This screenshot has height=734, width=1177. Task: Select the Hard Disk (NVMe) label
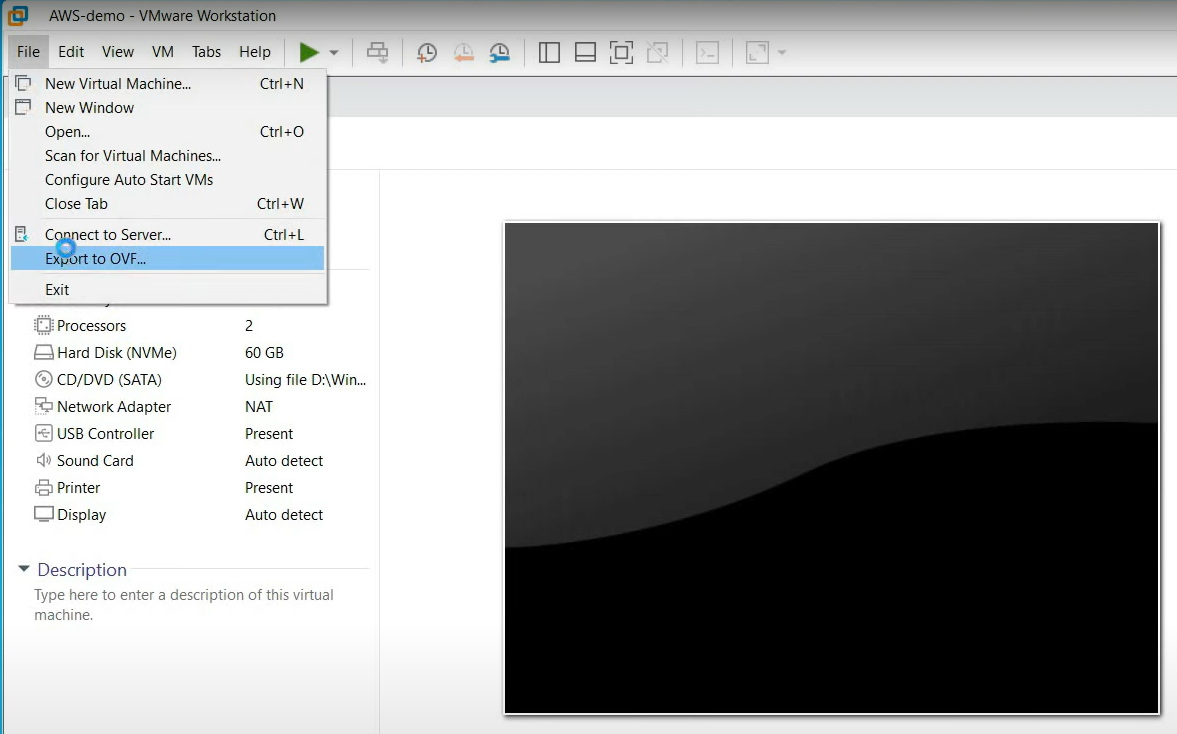(x=117, y=353)
